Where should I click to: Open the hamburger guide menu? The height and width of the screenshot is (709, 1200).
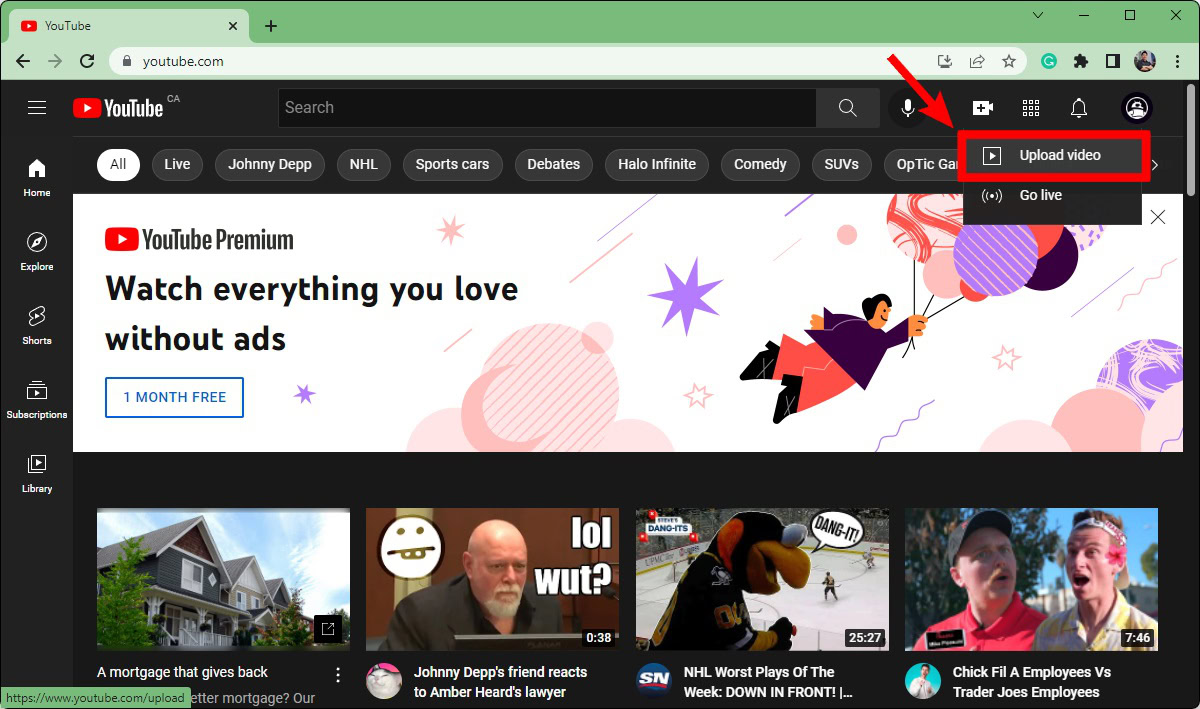coord(37,108)
